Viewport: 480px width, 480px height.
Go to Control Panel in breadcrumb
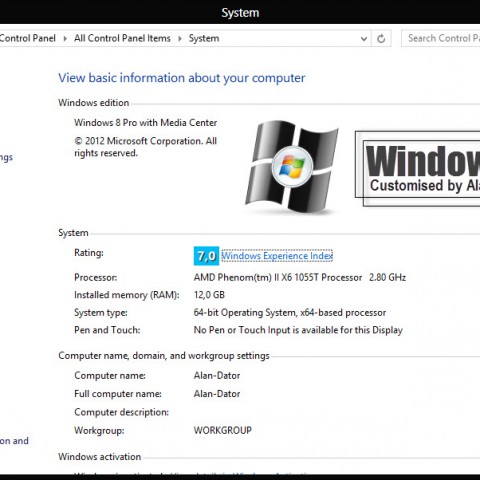point(28,38)
